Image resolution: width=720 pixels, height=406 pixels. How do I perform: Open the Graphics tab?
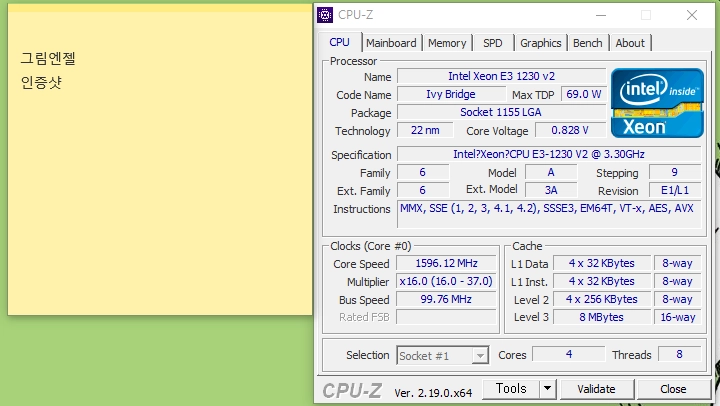point(540,43)
